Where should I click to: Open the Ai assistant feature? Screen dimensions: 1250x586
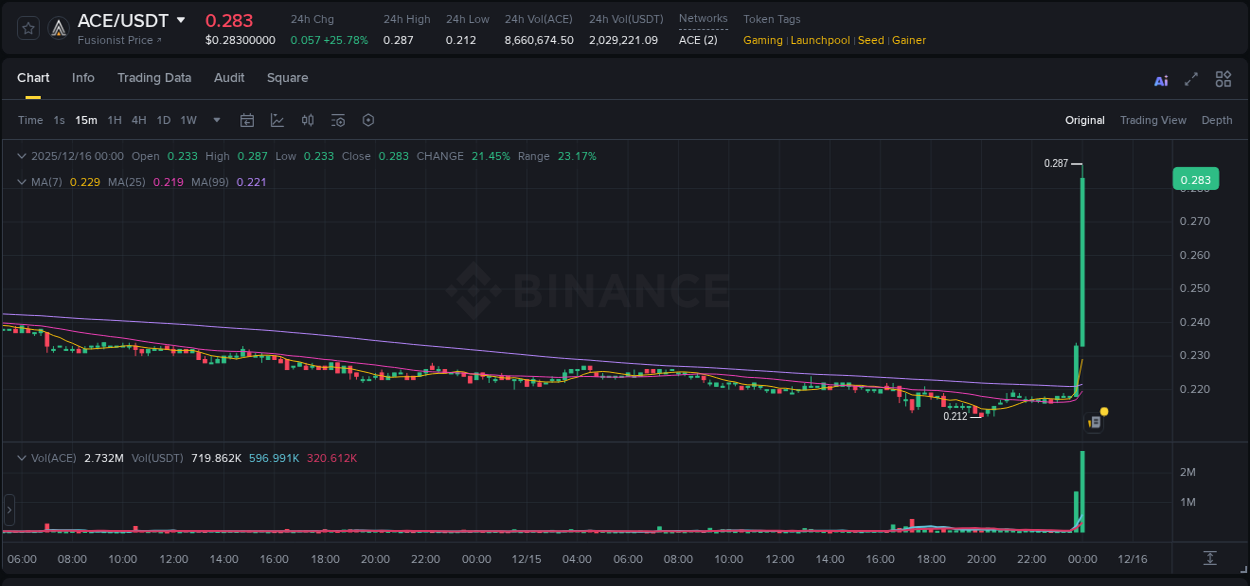[1160, 79]
